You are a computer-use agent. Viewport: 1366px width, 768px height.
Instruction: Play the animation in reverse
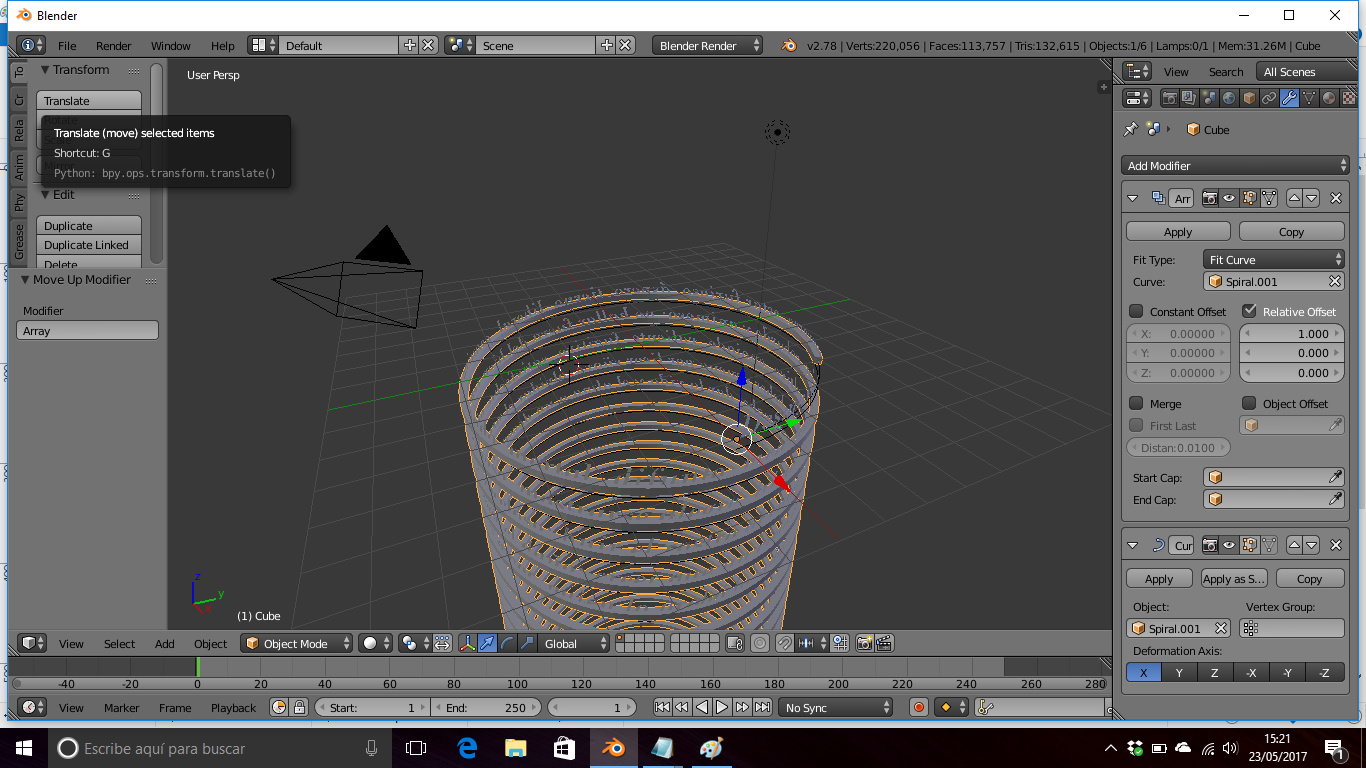click(x=702, y=707)
